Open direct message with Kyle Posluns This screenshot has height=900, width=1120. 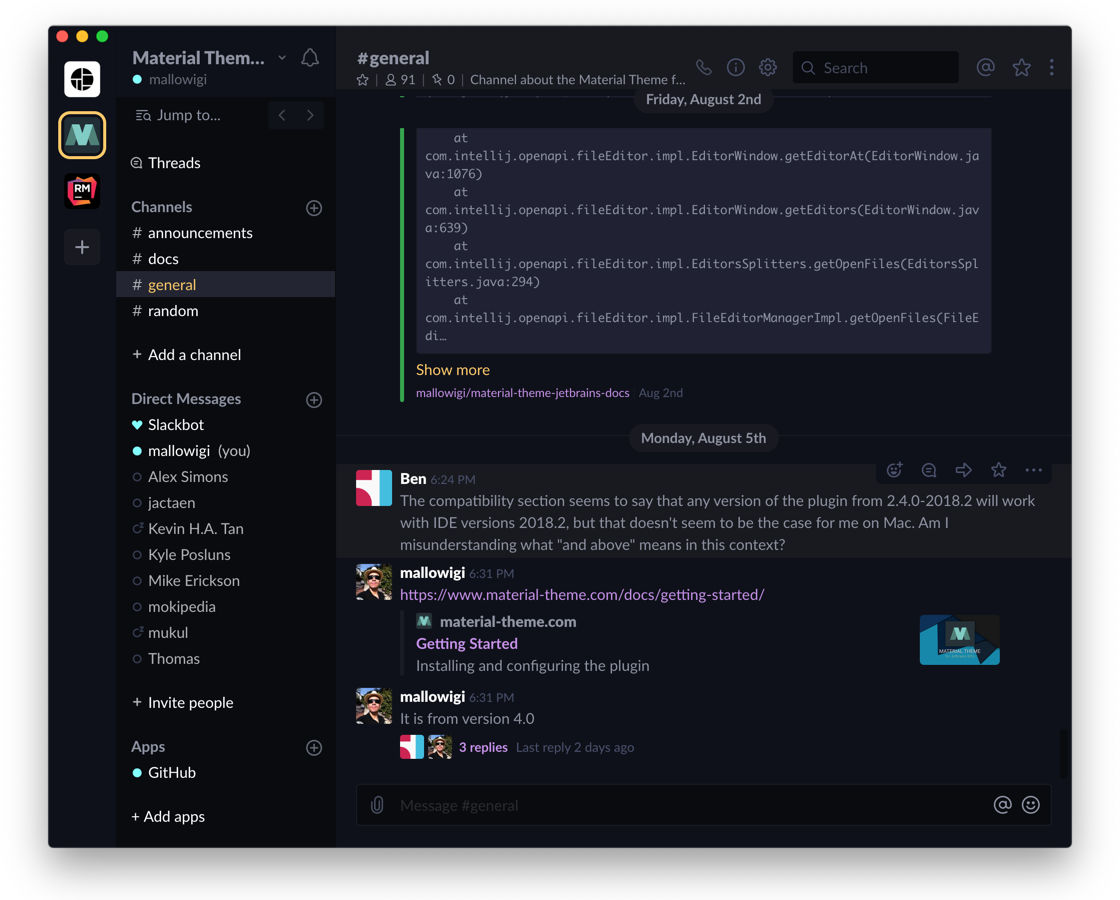pyautogui.click(x=225, y=554)
